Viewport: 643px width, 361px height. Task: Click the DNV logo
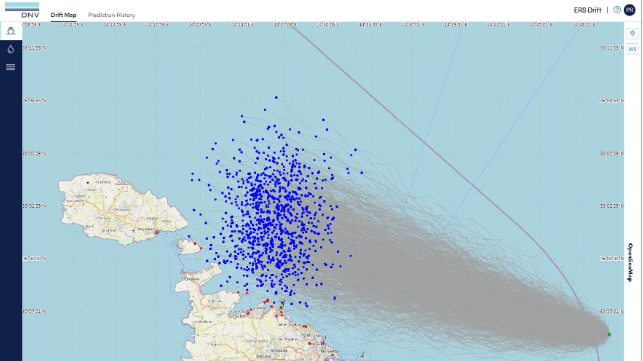tap(22, 10)
